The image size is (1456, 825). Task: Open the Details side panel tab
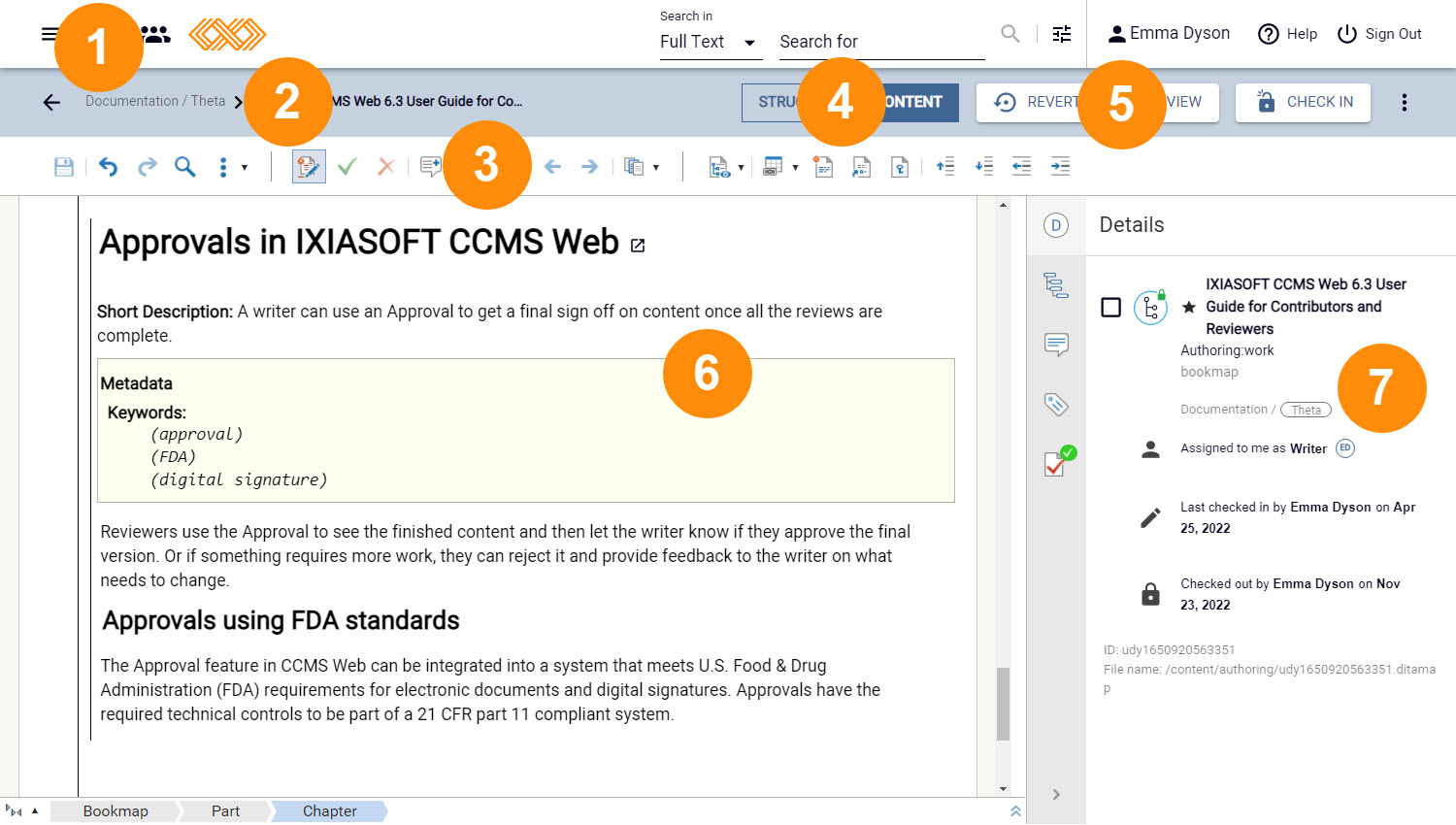point(1056,225)
